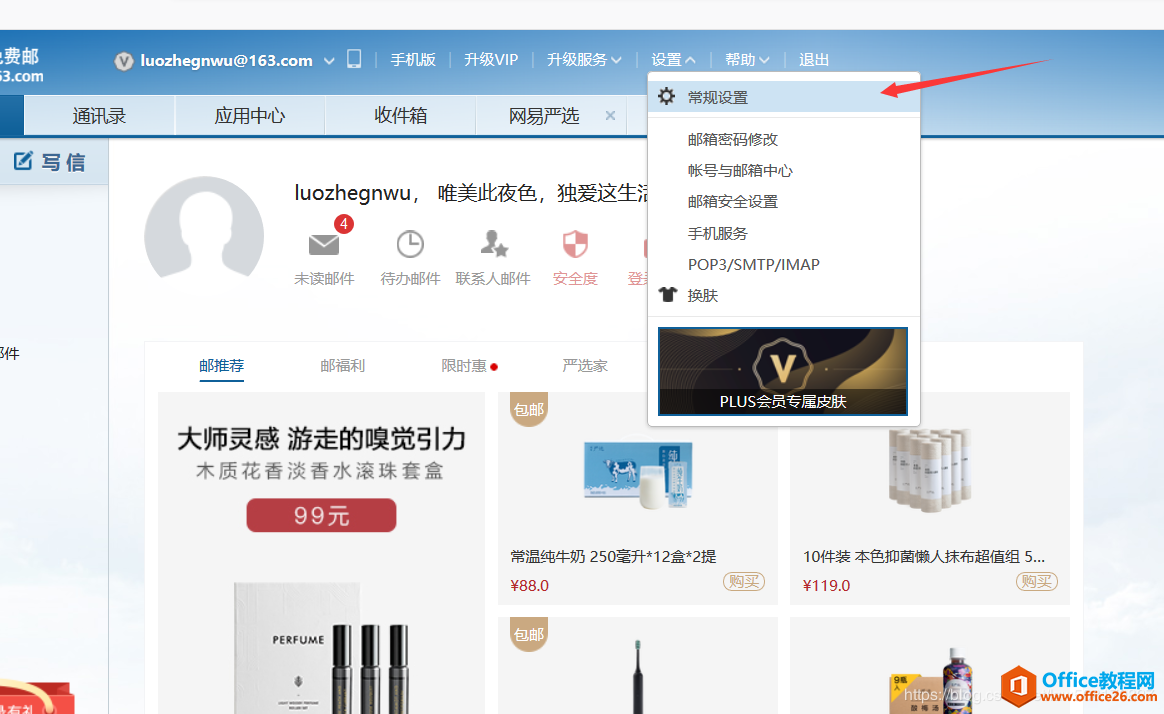
Task: Expand the account email dropdown arrow
Action: (x=329, y=61)
